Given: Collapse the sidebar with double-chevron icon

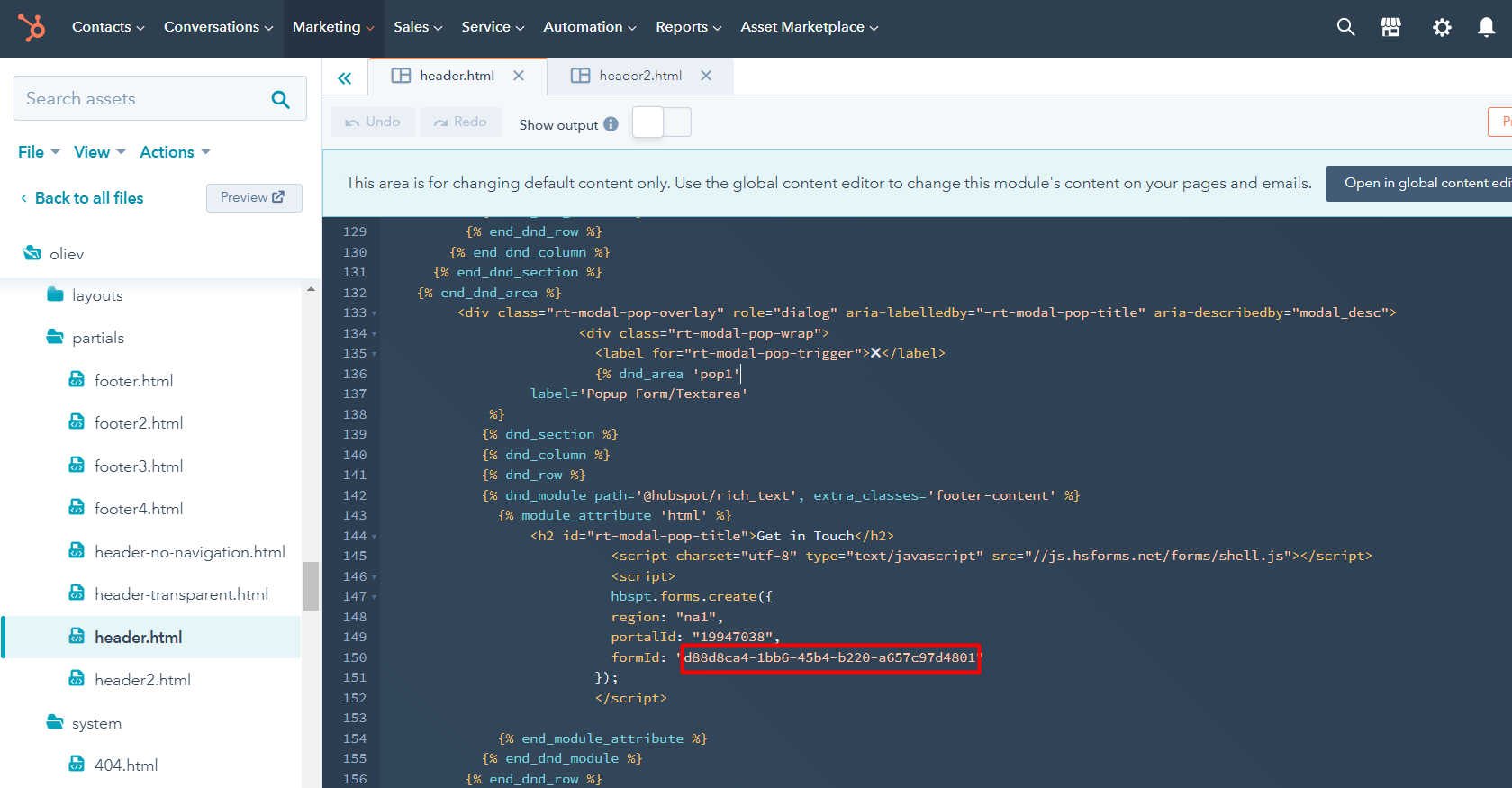Looking at the screenshot, I should click(345, 78).
